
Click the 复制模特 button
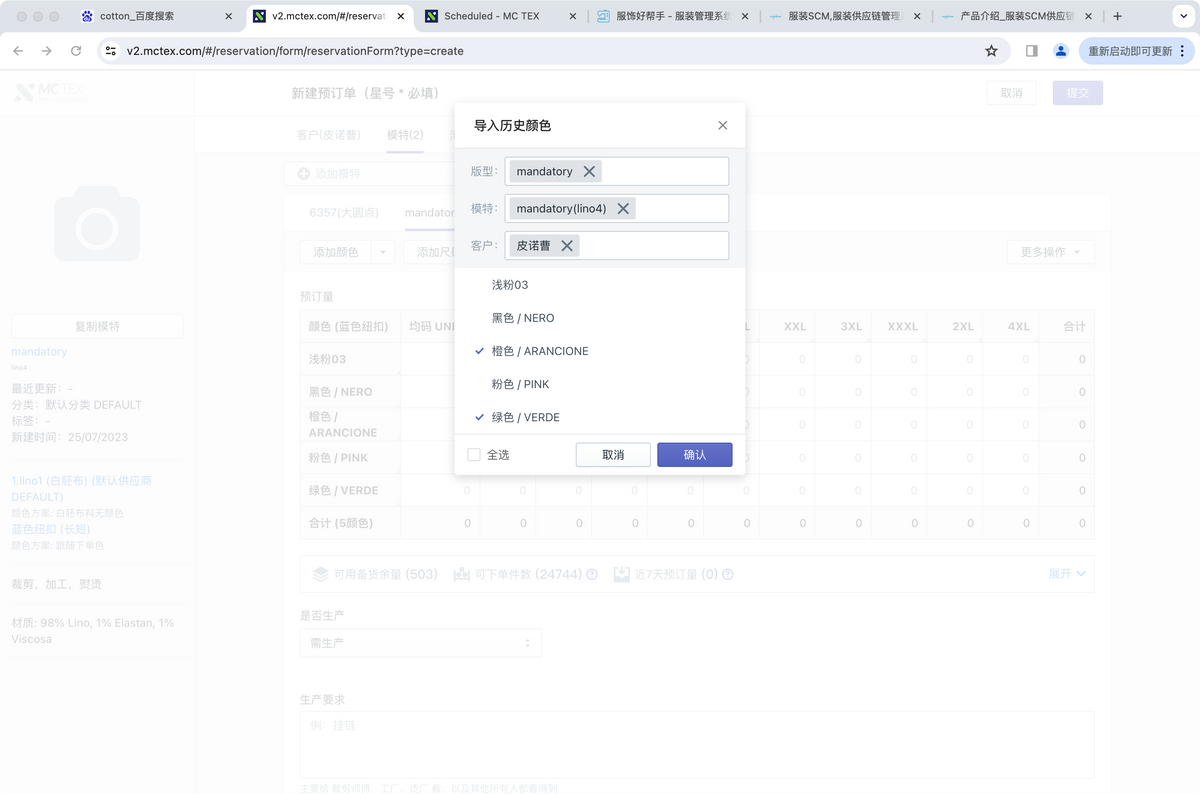pyautogui.click(x=97, y=326)
